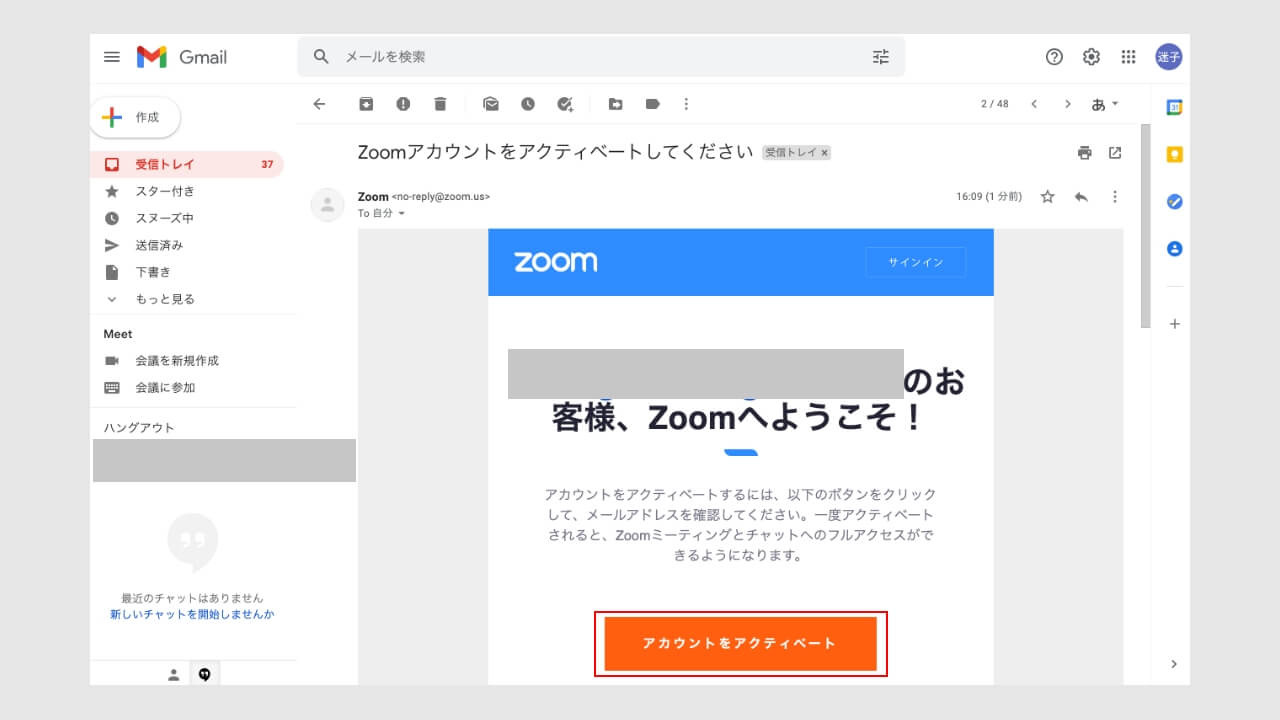Image resolution: width=1280 pixels, height=720 pixels.
Task: Click the email vertical scrollbar
Action: point(1145,227)
